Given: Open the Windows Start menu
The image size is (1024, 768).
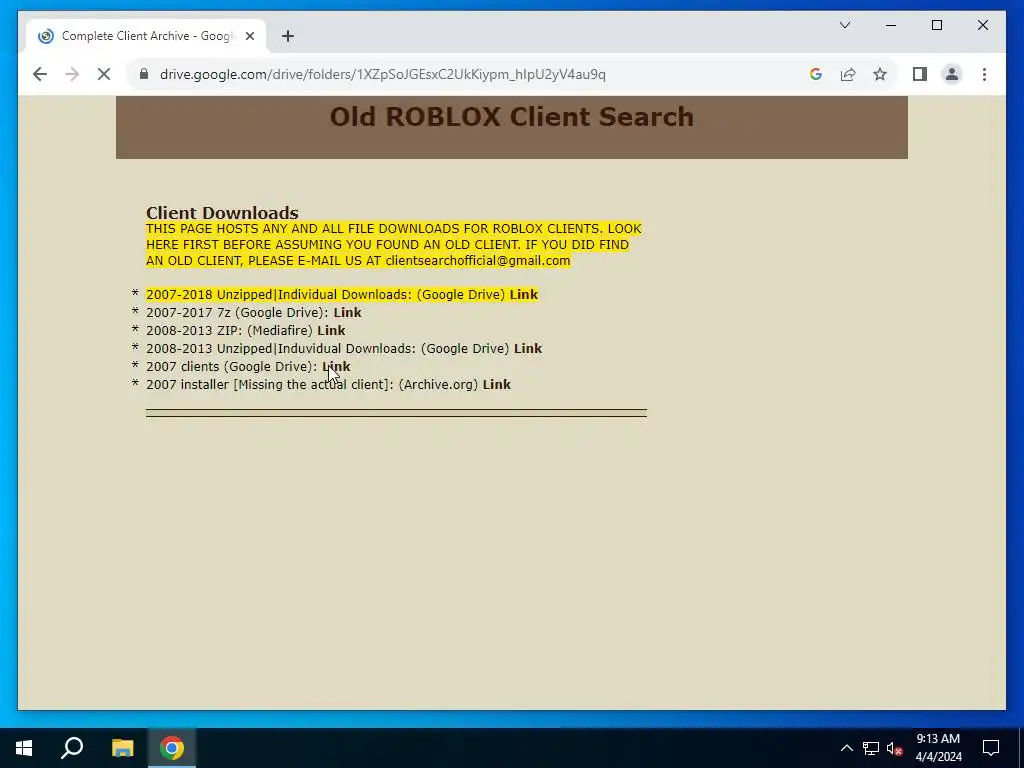Looking at the screenshot, I should [x=24, y=748].
